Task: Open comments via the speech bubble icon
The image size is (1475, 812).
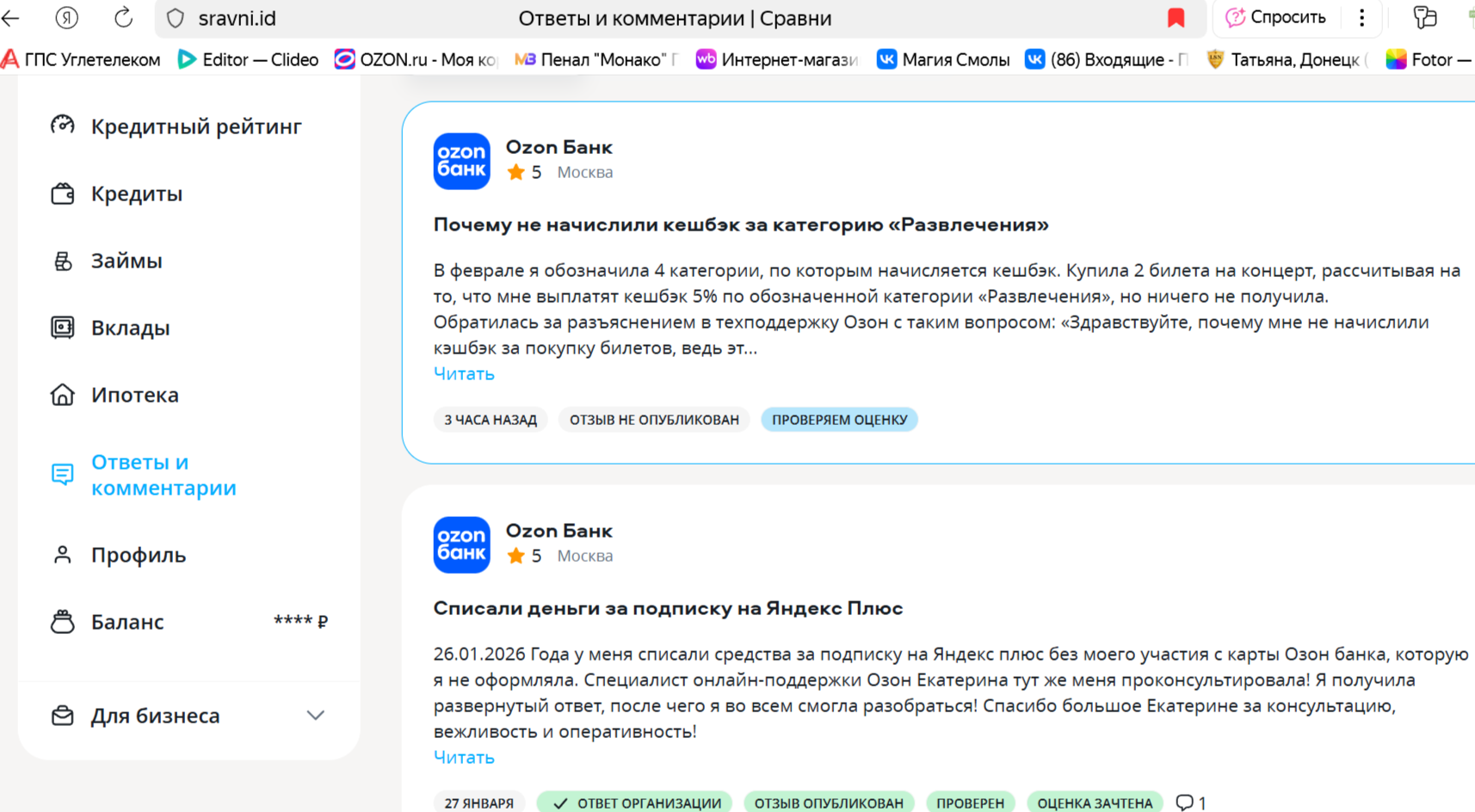Action: 1185,803
